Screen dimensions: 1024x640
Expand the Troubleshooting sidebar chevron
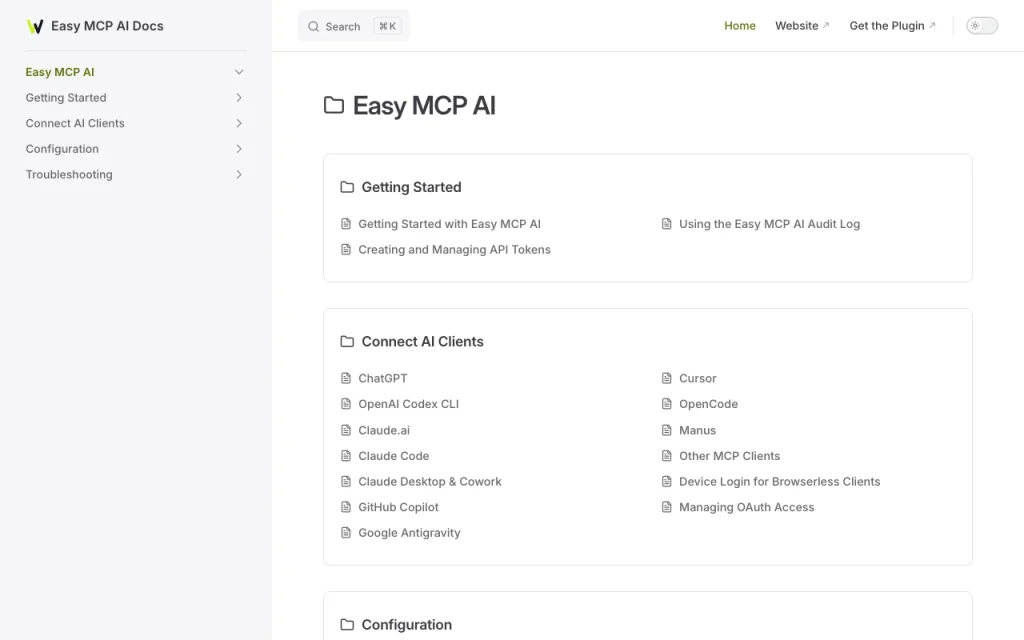(x=239, y=174)
